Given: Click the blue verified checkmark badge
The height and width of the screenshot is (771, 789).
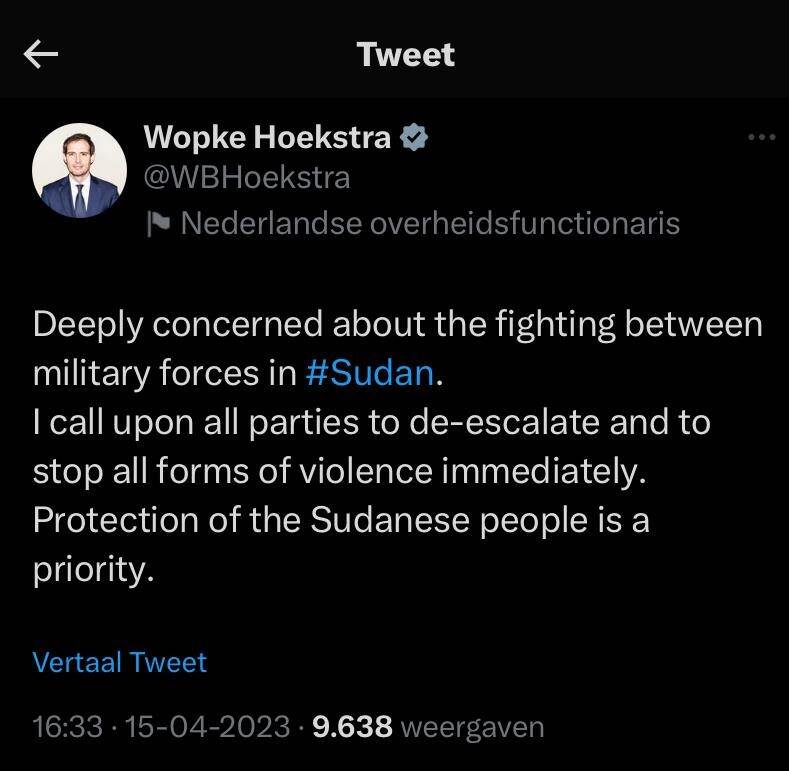Looking at the screenshot, I should coord(414,137).
